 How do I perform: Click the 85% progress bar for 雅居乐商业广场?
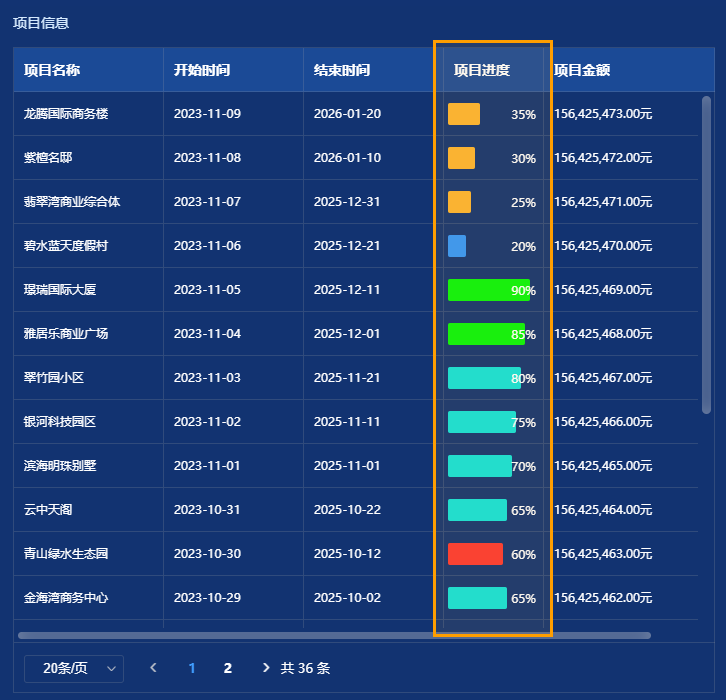[486, 334]
